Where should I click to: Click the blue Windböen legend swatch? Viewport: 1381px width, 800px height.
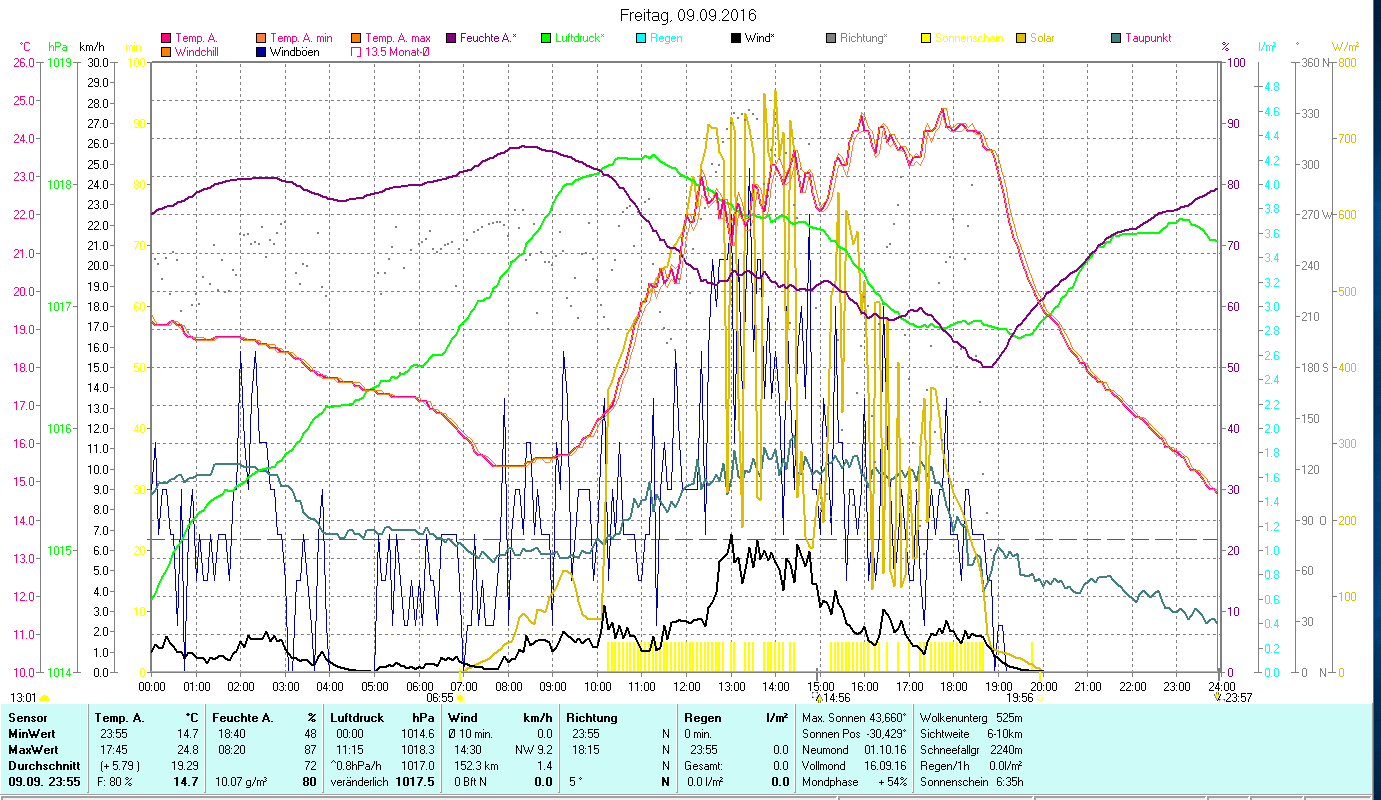tap(262, 51)
